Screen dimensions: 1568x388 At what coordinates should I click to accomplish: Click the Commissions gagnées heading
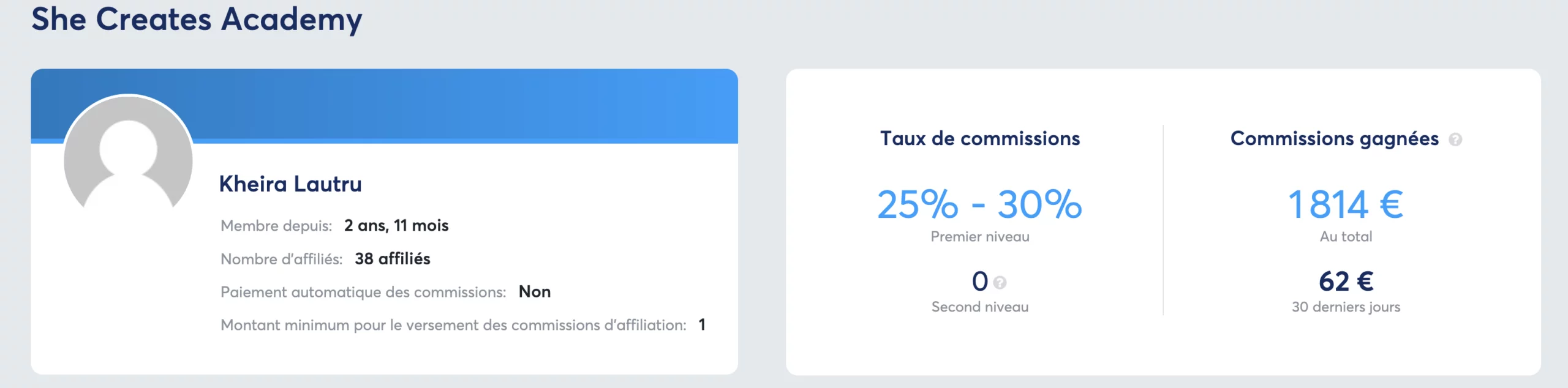pos(1334,139)
